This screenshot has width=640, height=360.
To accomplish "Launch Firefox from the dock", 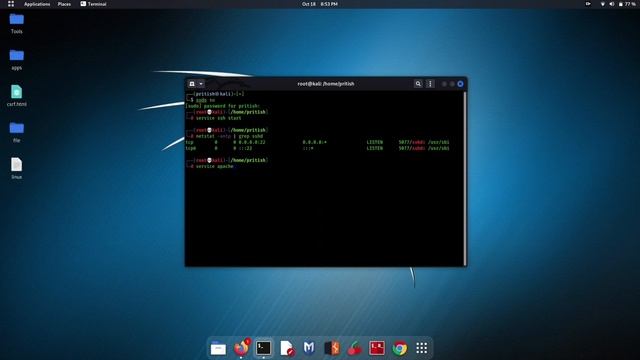I will point(241,348).
